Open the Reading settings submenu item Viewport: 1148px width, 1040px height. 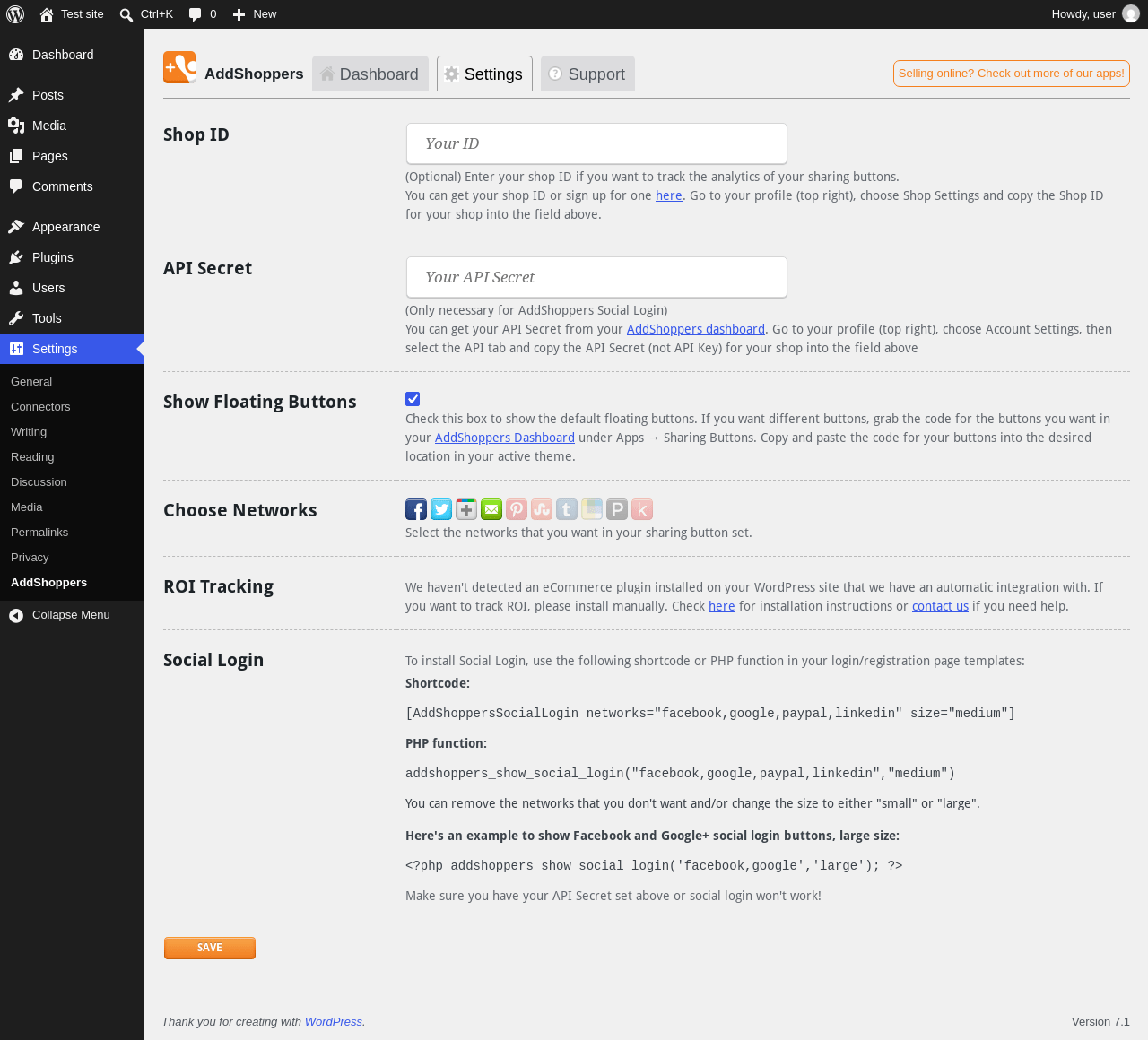pyautogui.click(x=32, y=457)
